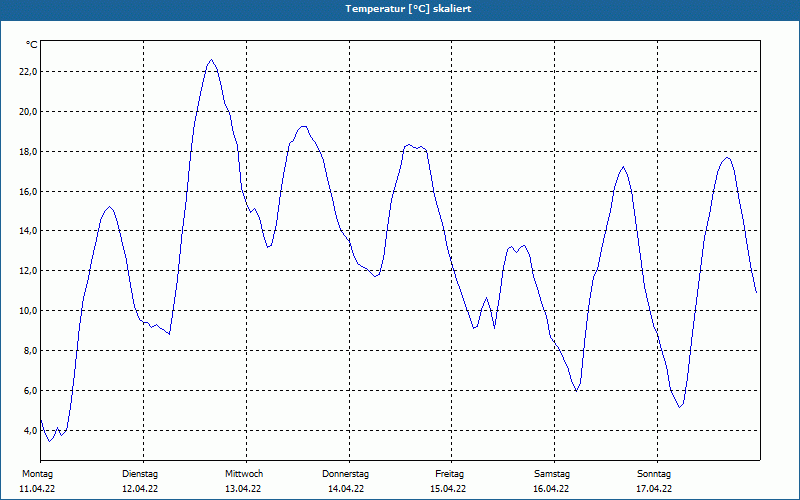Click the 8,0 axis label
The height and width of the screenshot is (500, 800).
pos(30,351)
